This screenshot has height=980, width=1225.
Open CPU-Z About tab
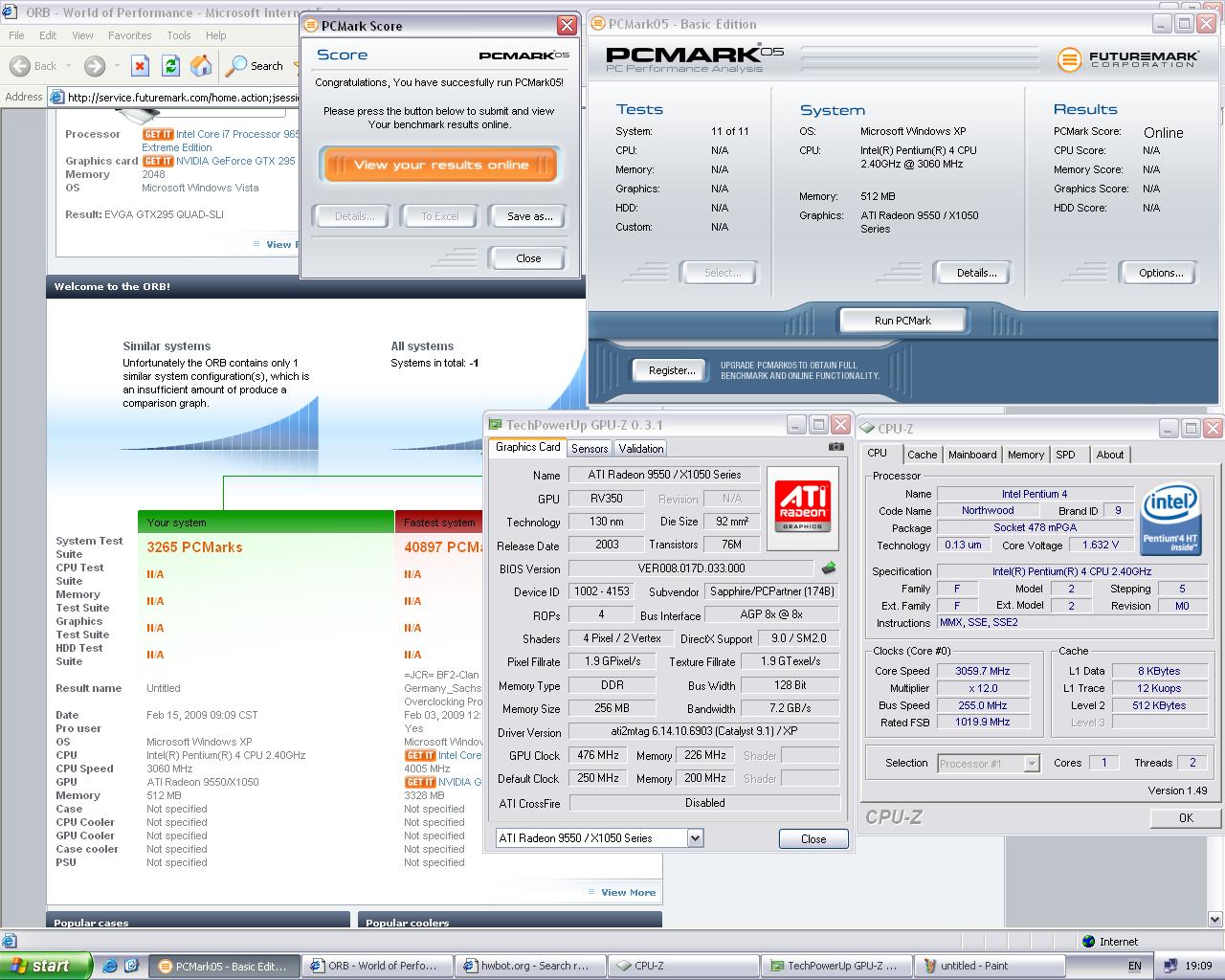pyautogui.click(x=1110, y=455)
